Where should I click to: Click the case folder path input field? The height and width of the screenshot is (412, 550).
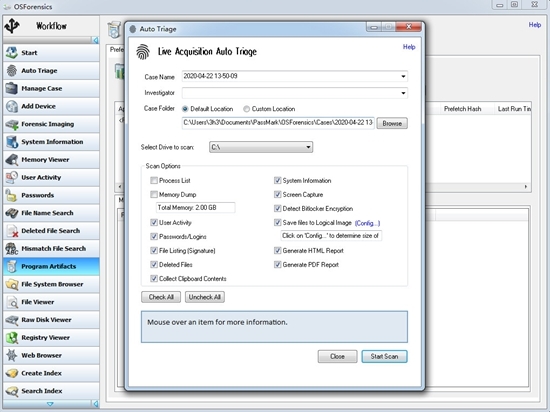pyautogui.click(x=278, y=123)
